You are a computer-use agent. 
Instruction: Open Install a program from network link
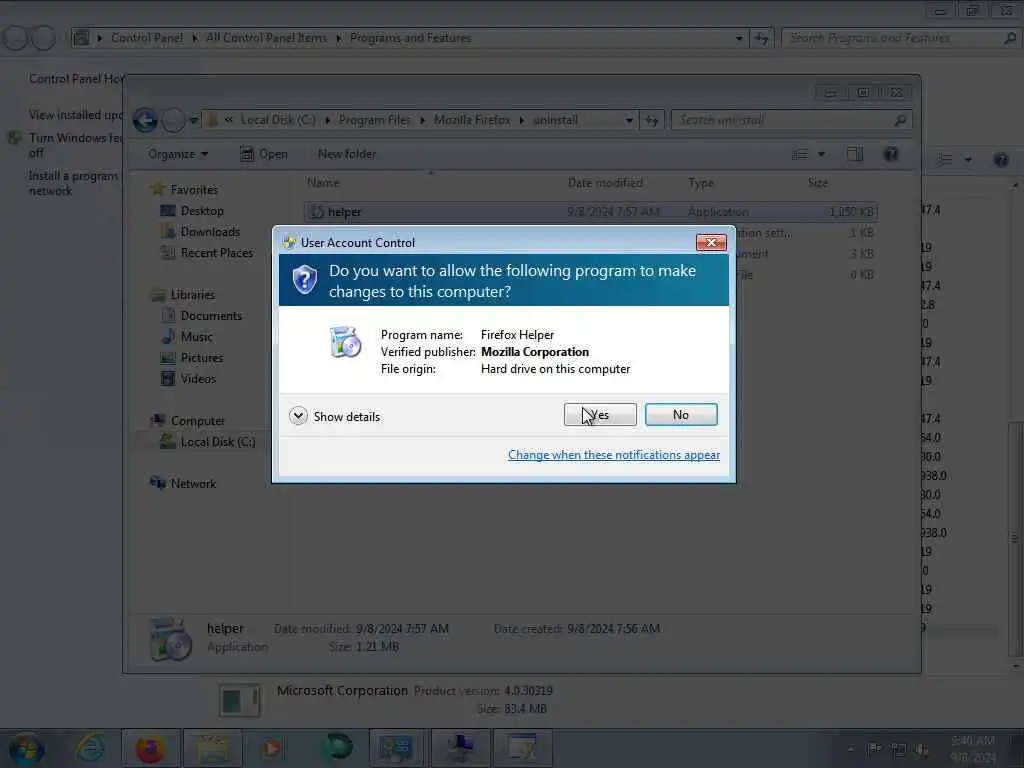(73, 183)
